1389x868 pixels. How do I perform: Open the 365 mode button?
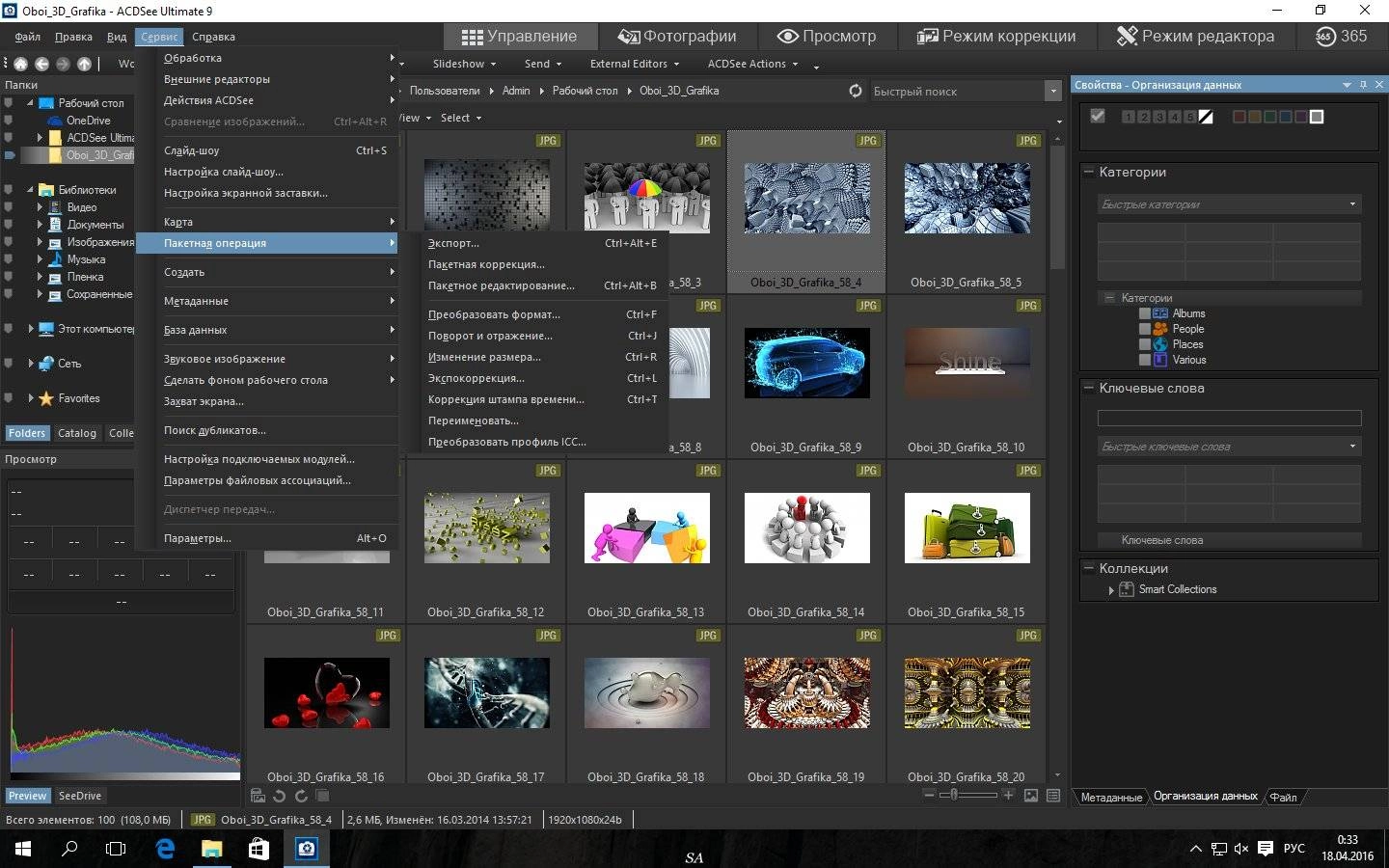coord(1341,37)
